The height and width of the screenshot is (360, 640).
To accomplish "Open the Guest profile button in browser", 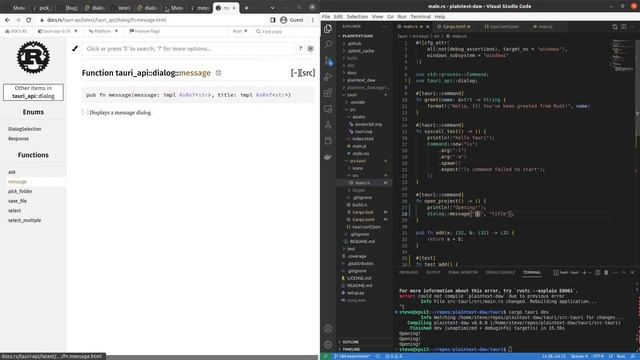I will pos(291,20).
